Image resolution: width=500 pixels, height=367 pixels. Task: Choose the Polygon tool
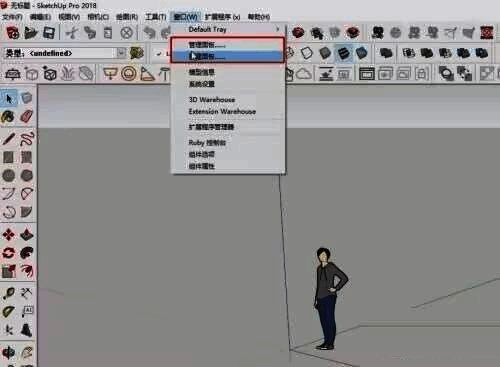point(27,175)
